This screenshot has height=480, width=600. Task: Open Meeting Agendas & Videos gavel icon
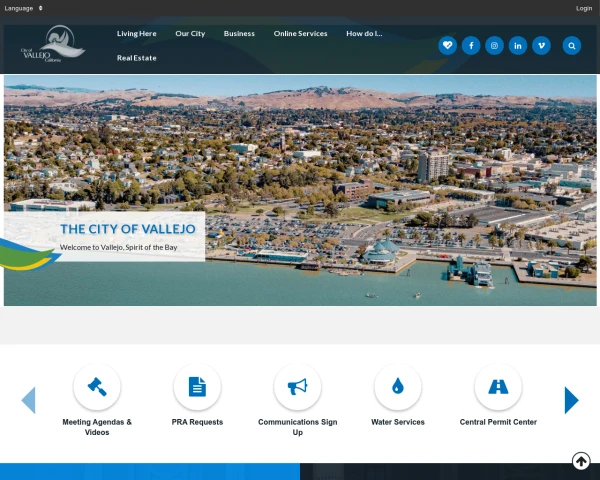coord(97,387)
